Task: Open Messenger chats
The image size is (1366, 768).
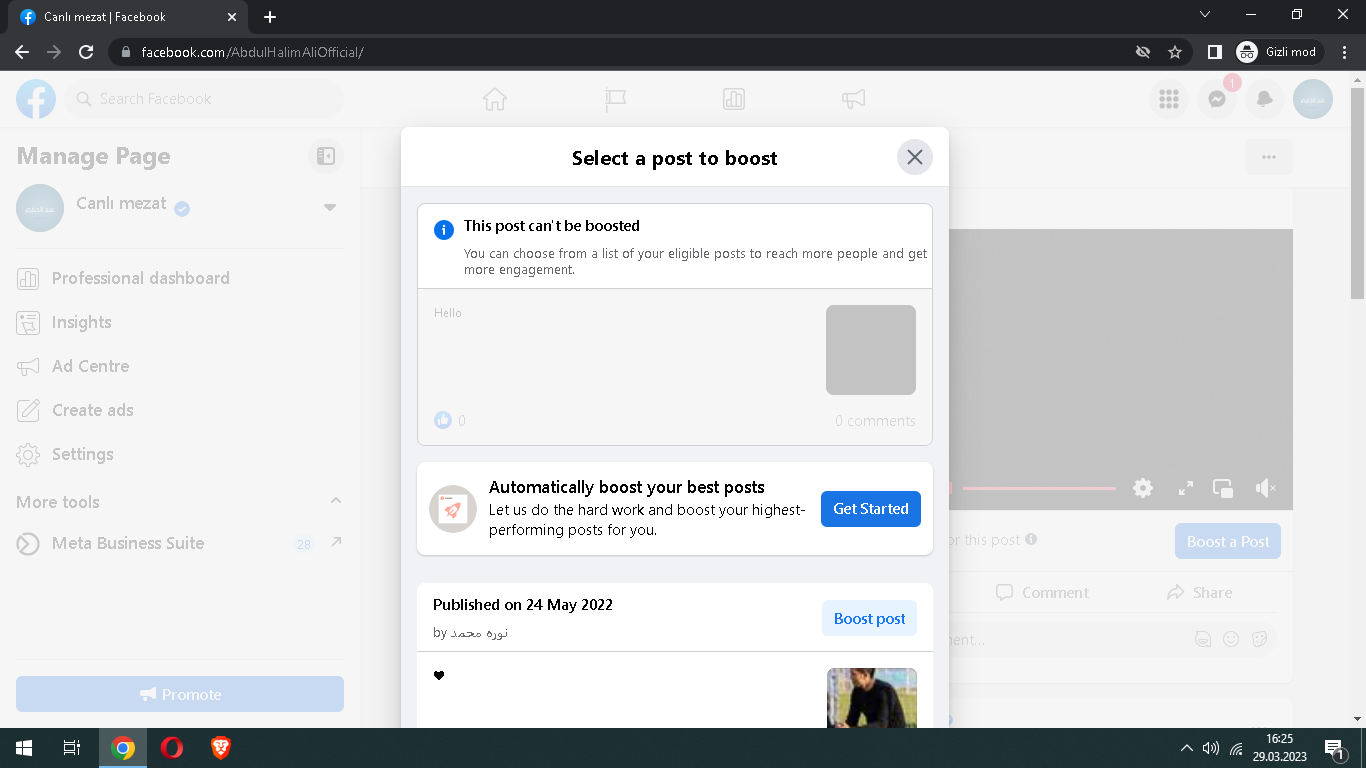Action: tap(1217, 99)
